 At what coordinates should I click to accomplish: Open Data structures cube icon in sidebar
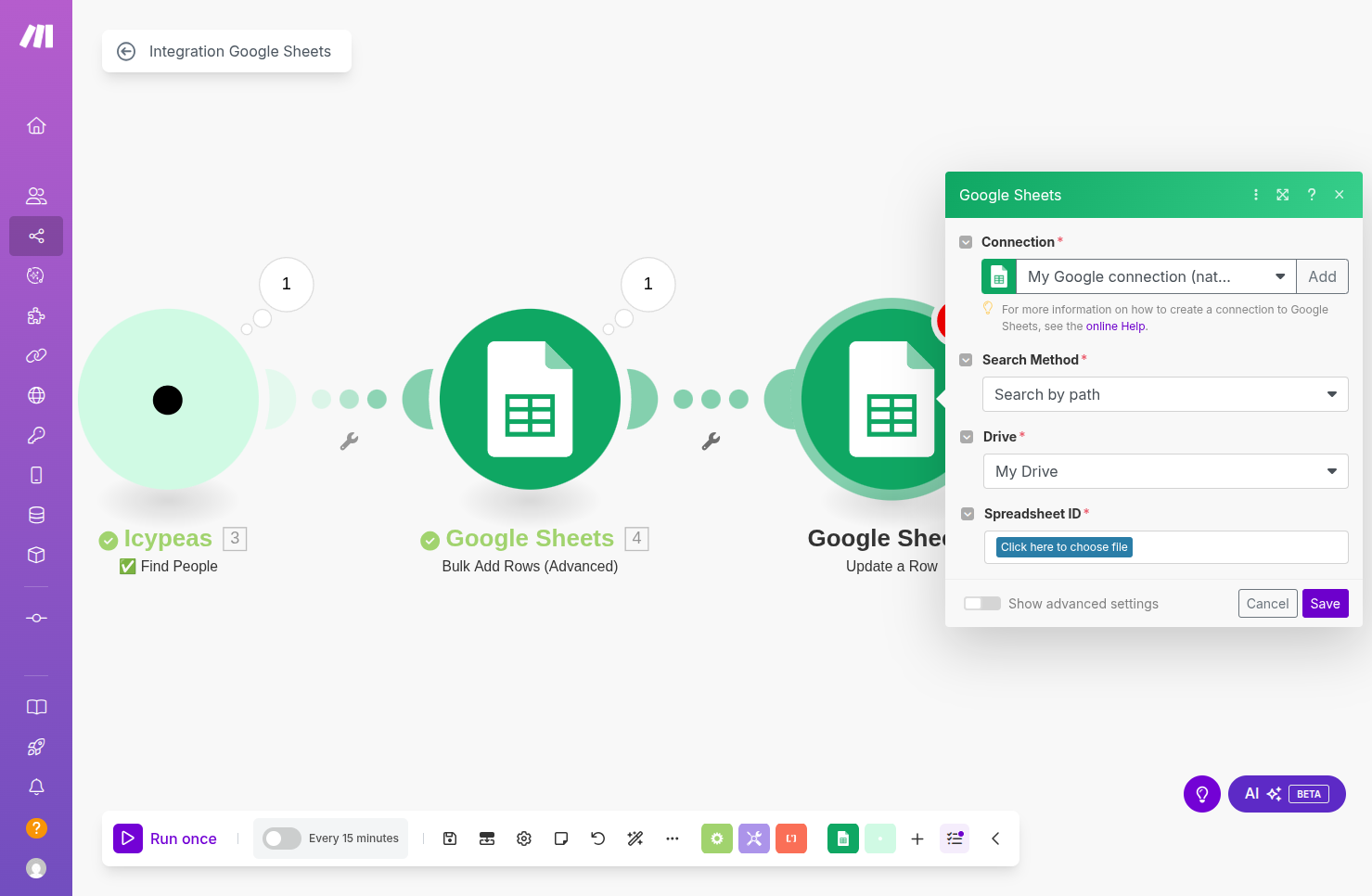pos(36,555)
